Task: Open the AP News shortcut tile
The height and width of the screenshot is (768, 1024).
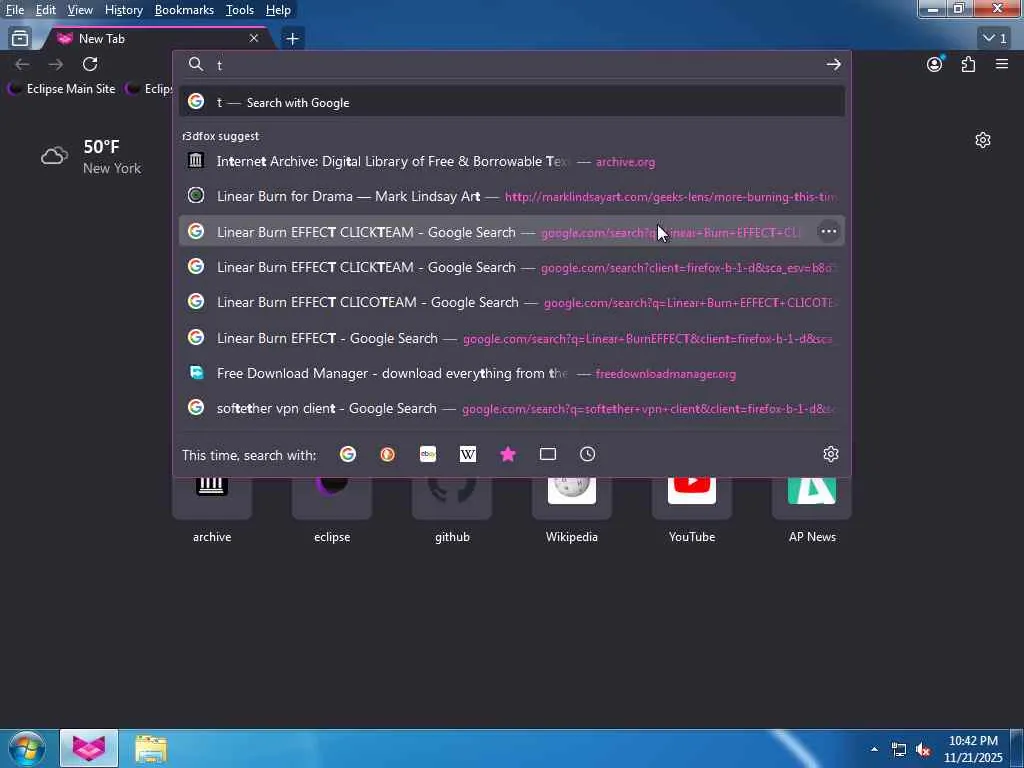Action: [812, 498]
